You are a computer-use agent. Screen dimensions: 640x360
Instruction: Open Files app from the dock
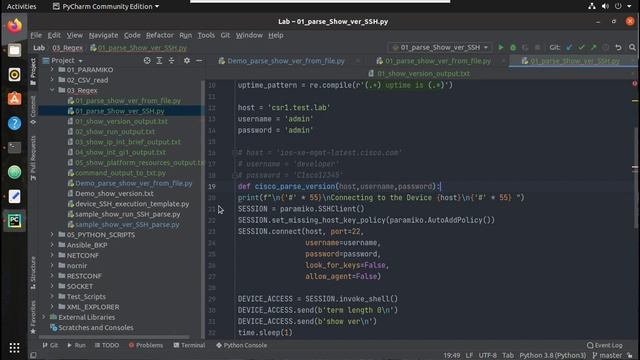14,50
